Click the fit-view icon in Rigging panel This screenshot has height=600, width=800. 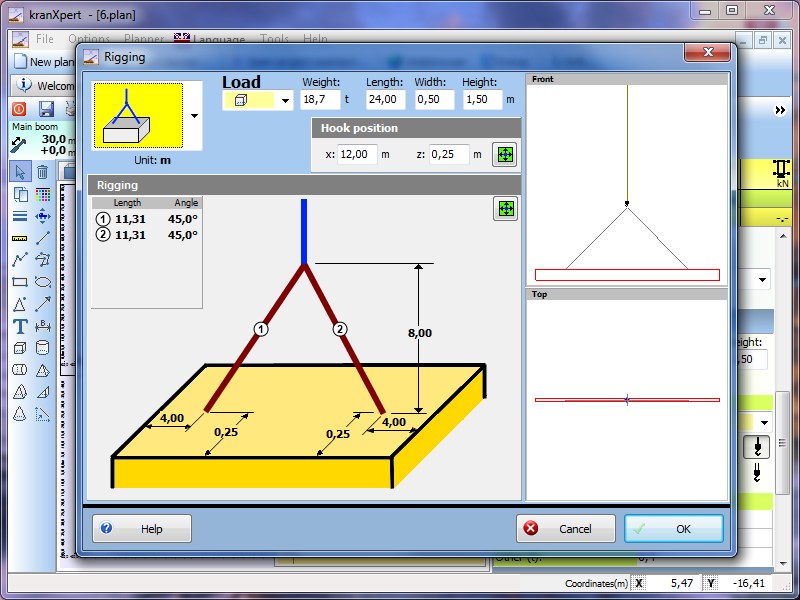coord(505,208)
